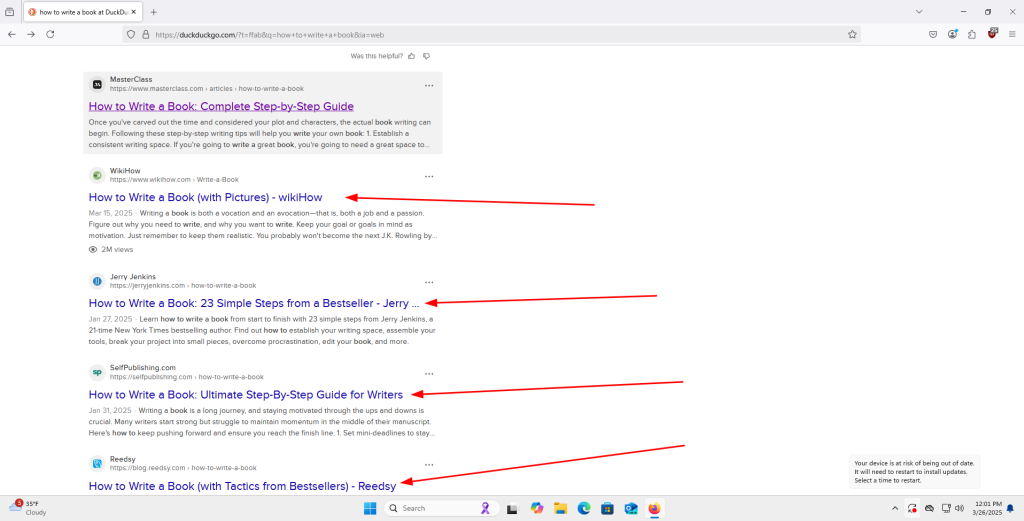The height and width of the screenshot is (521, 1024).
Task: Click the Reedsy favicon icon
Action: (97, 464)
